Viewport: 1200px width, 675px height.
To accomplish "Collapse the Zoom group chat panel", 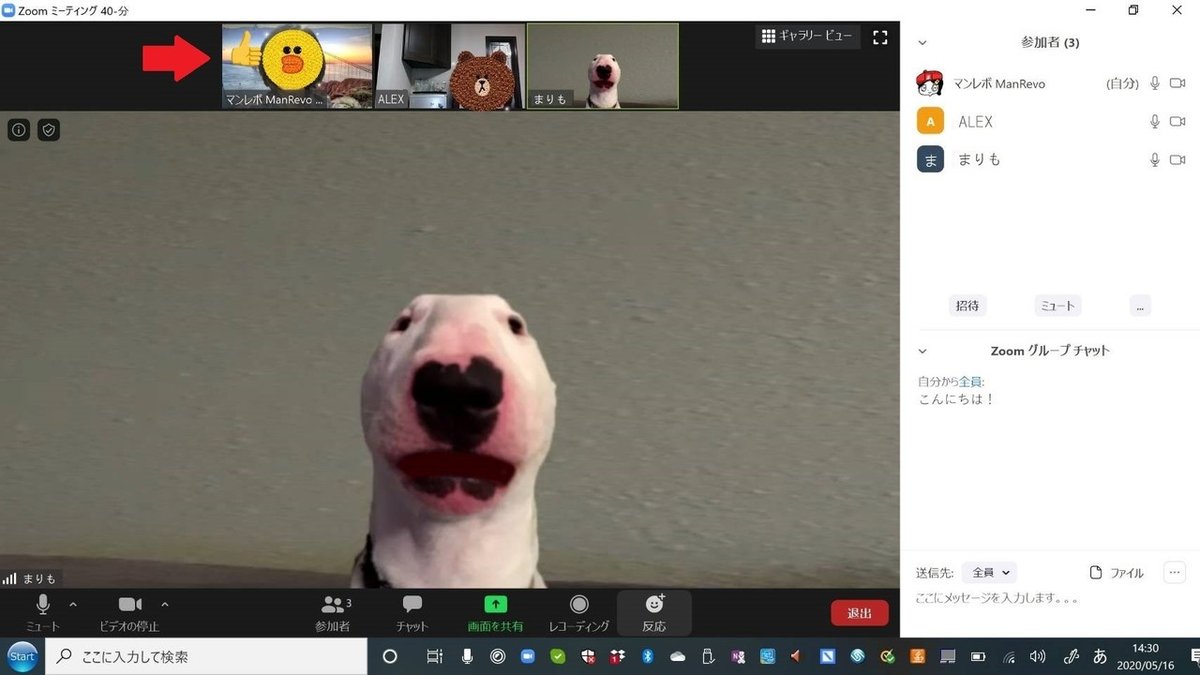I will coord(922,351).
